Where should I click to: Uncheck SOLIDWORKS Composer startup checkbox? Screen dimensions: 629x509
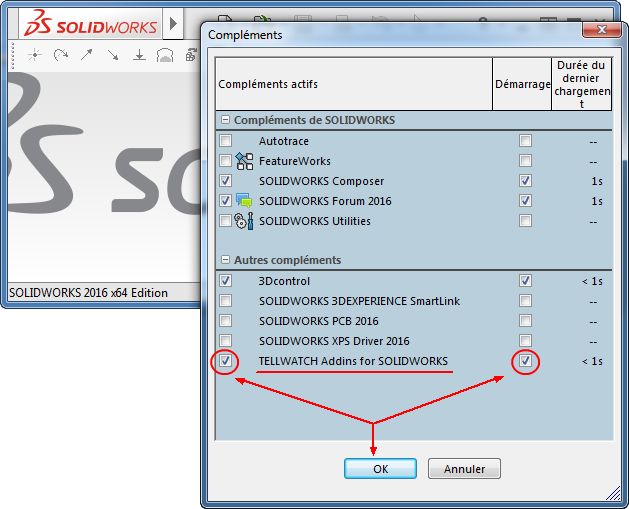pos(525,181)
